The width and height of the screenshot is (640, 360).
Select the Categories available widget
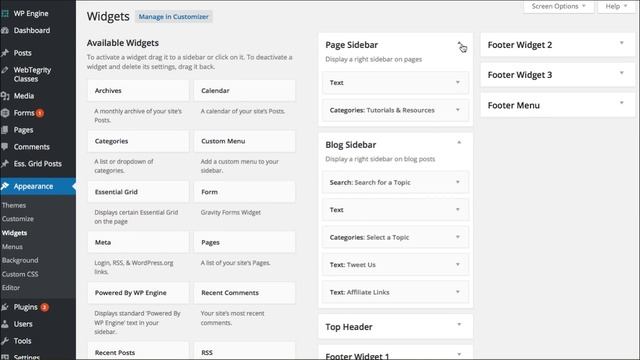[x=138, y=141]
